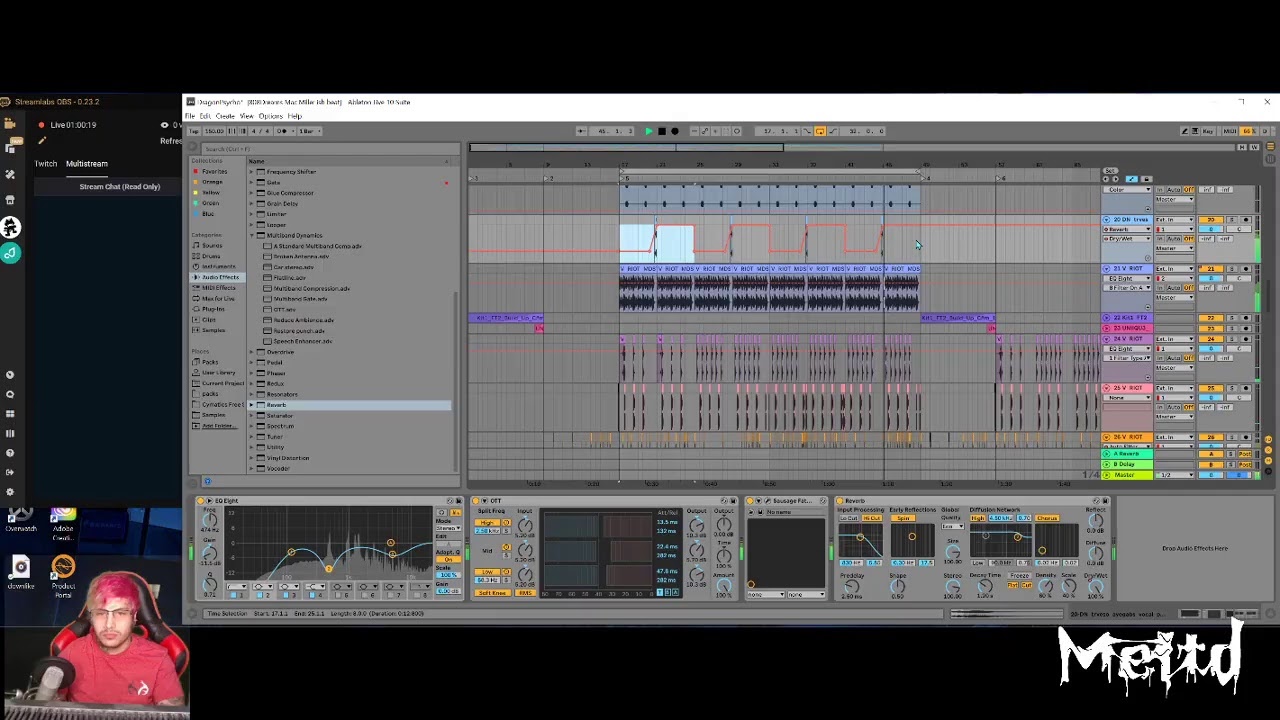Collapse the Multiband Dynamics folder
Image resolution: width=1280 pixels, height=720 pixels.
[x=252, y=235]
